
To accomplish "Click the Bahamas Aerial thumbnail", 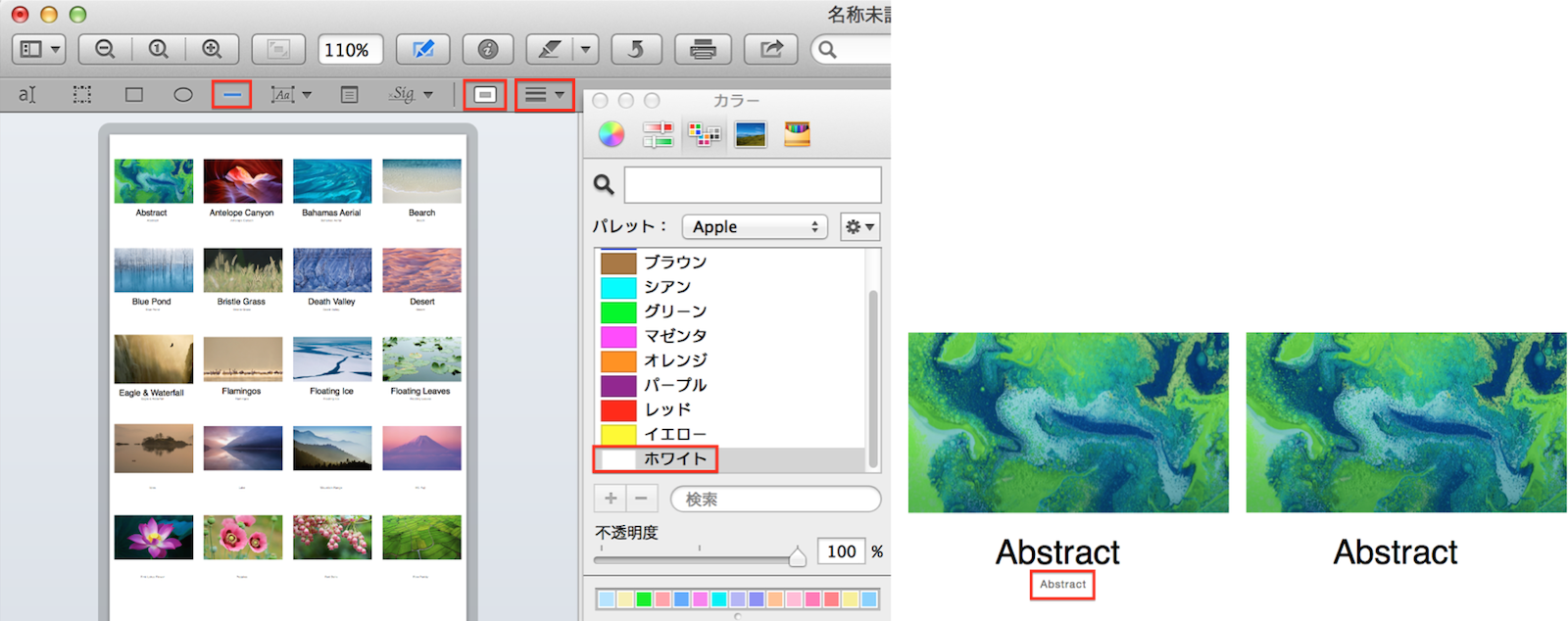I will click(332, 181).
